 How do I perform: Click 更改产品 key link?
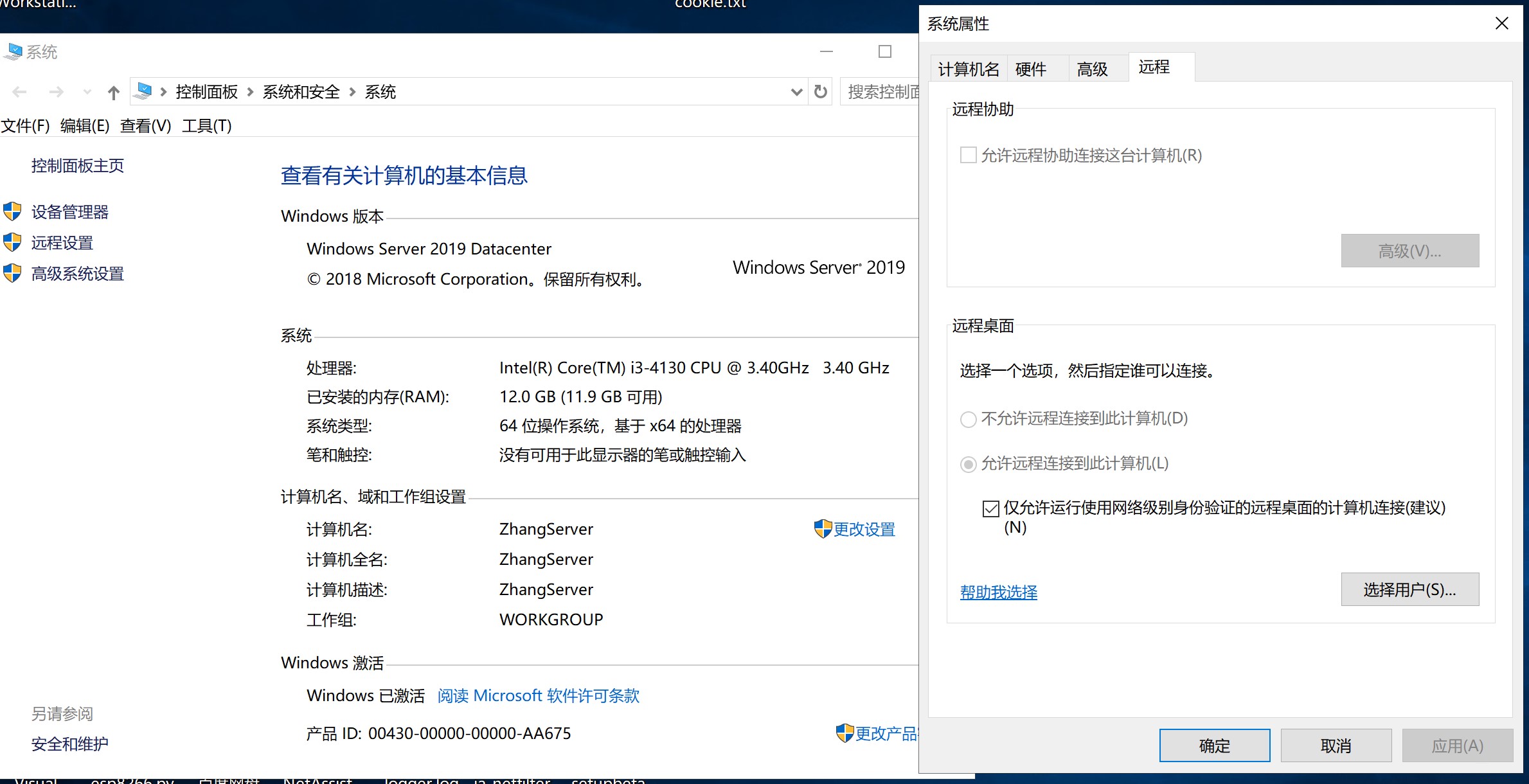point(886,734)
